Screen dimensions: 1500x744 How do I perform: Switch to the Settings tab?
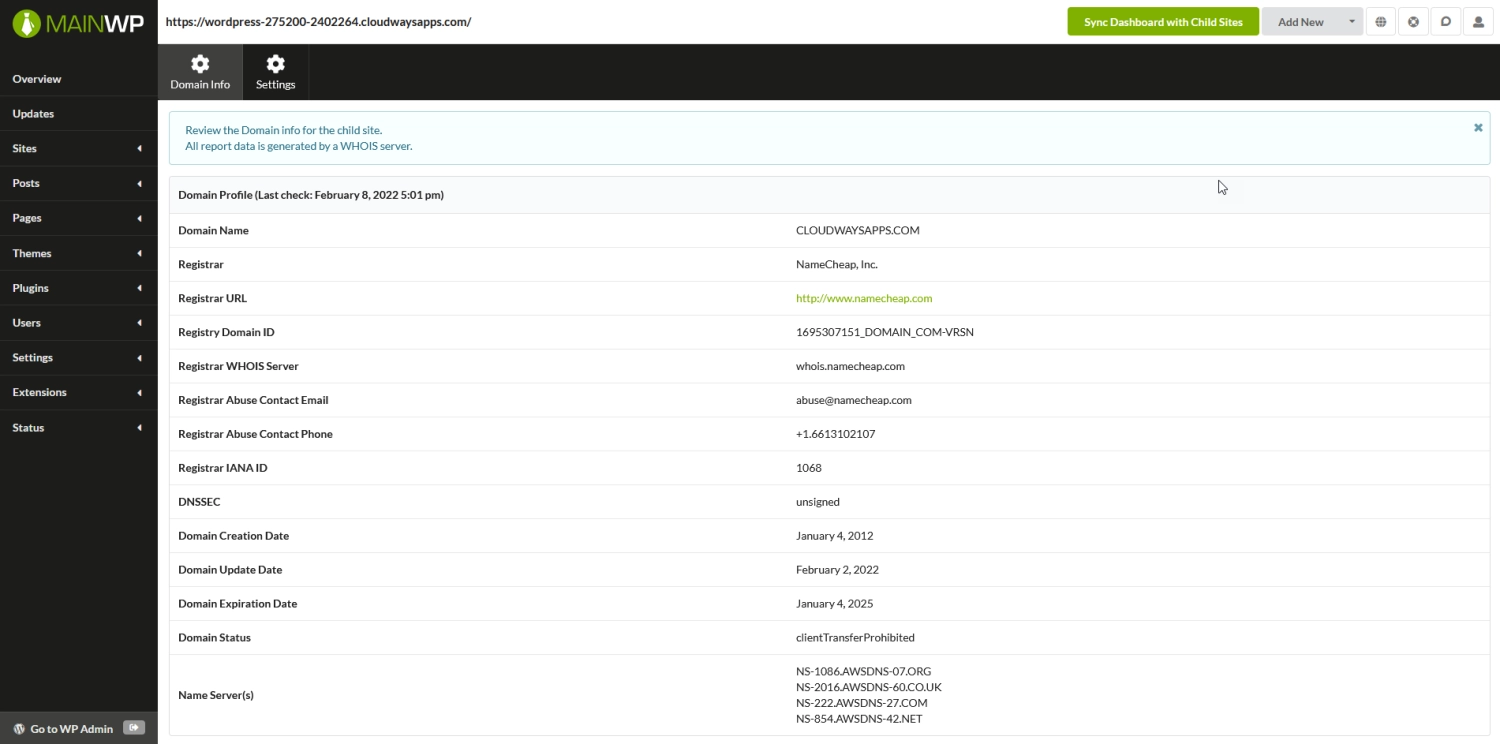[x=274, y=71]
